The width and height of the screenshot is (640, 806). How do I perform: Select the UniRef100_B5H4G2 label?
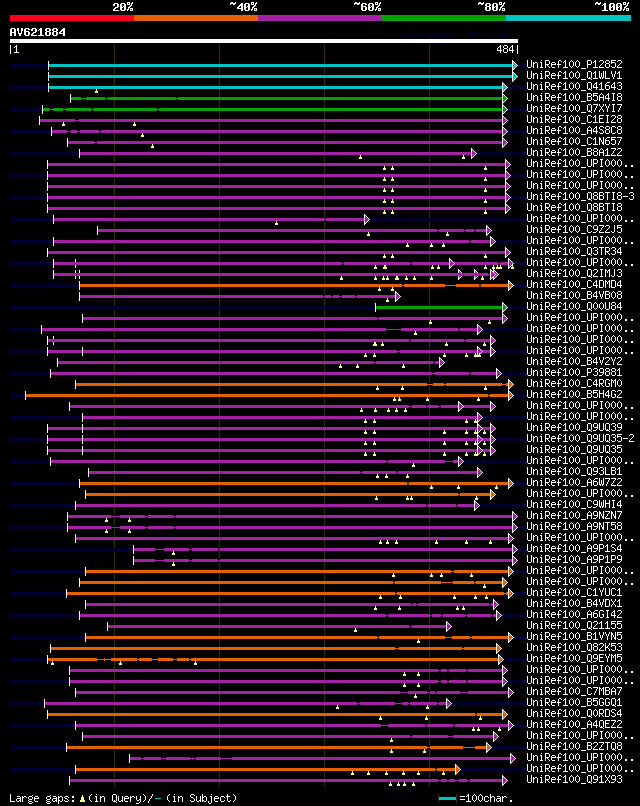point(574,394)
